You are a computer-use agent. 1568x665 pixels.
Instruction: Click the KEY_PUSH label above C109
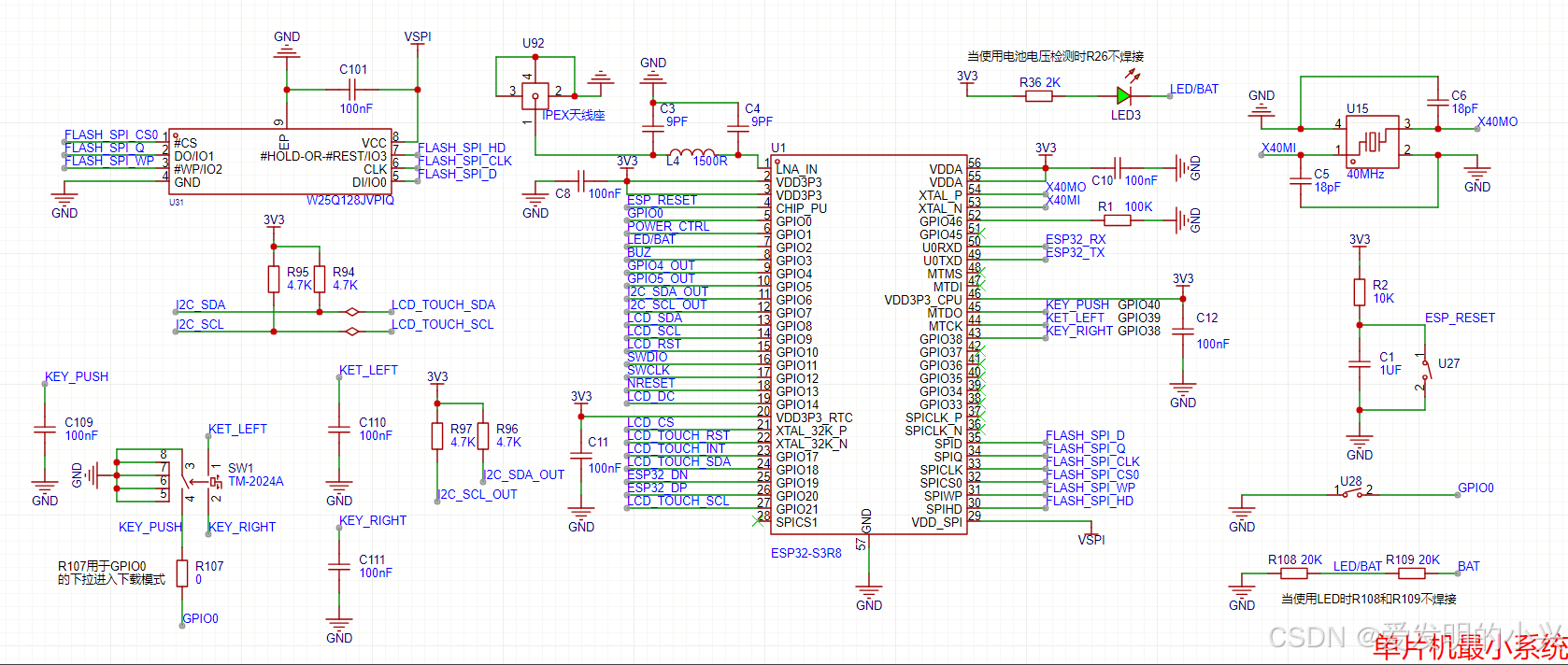tap(77, 376)
